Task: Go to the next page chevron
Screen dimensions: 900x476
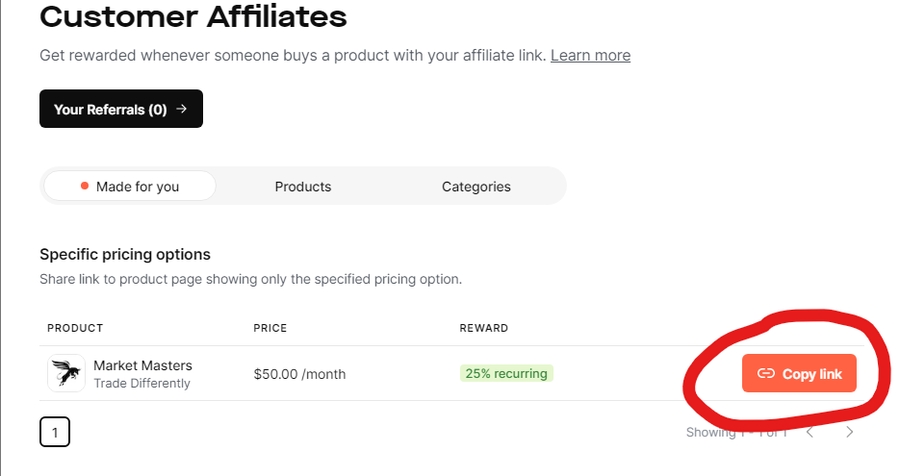Action: click(849, 432)
